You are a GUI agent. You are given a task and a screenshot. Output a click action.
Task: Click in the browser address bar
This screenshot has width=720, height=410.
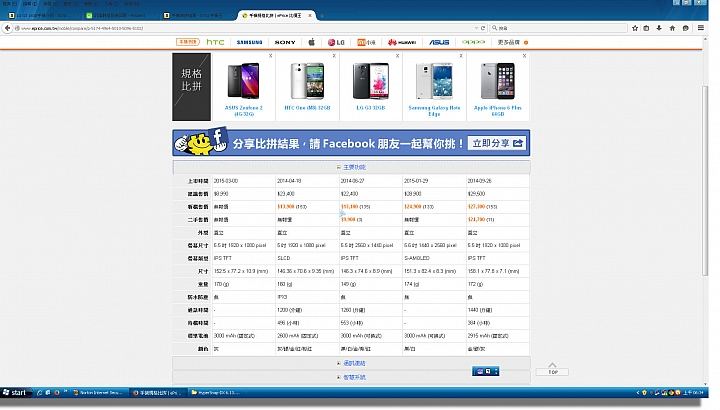243,28
